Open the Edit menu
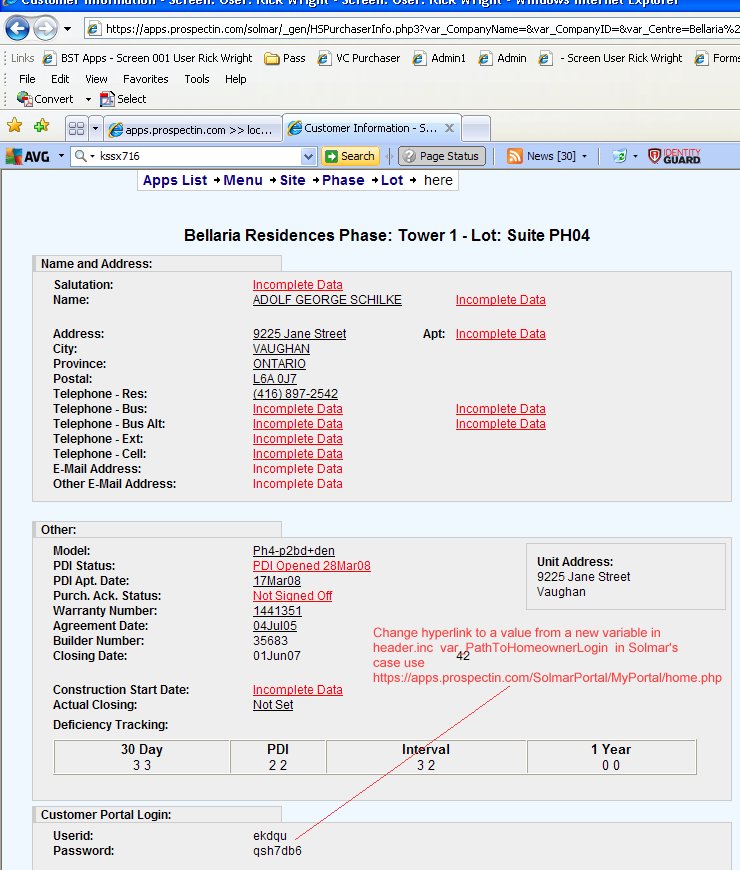 (60, 79)
